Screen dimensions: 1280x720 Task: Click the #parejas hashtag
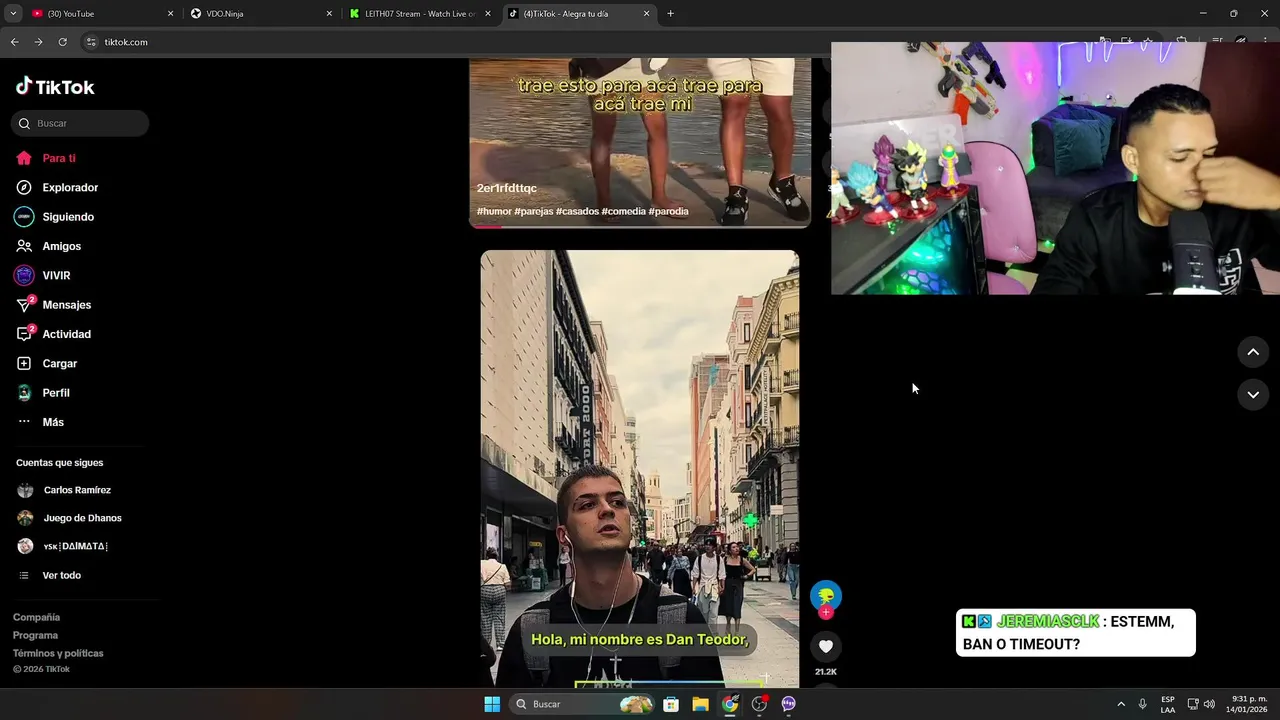[x=533, y=211]
